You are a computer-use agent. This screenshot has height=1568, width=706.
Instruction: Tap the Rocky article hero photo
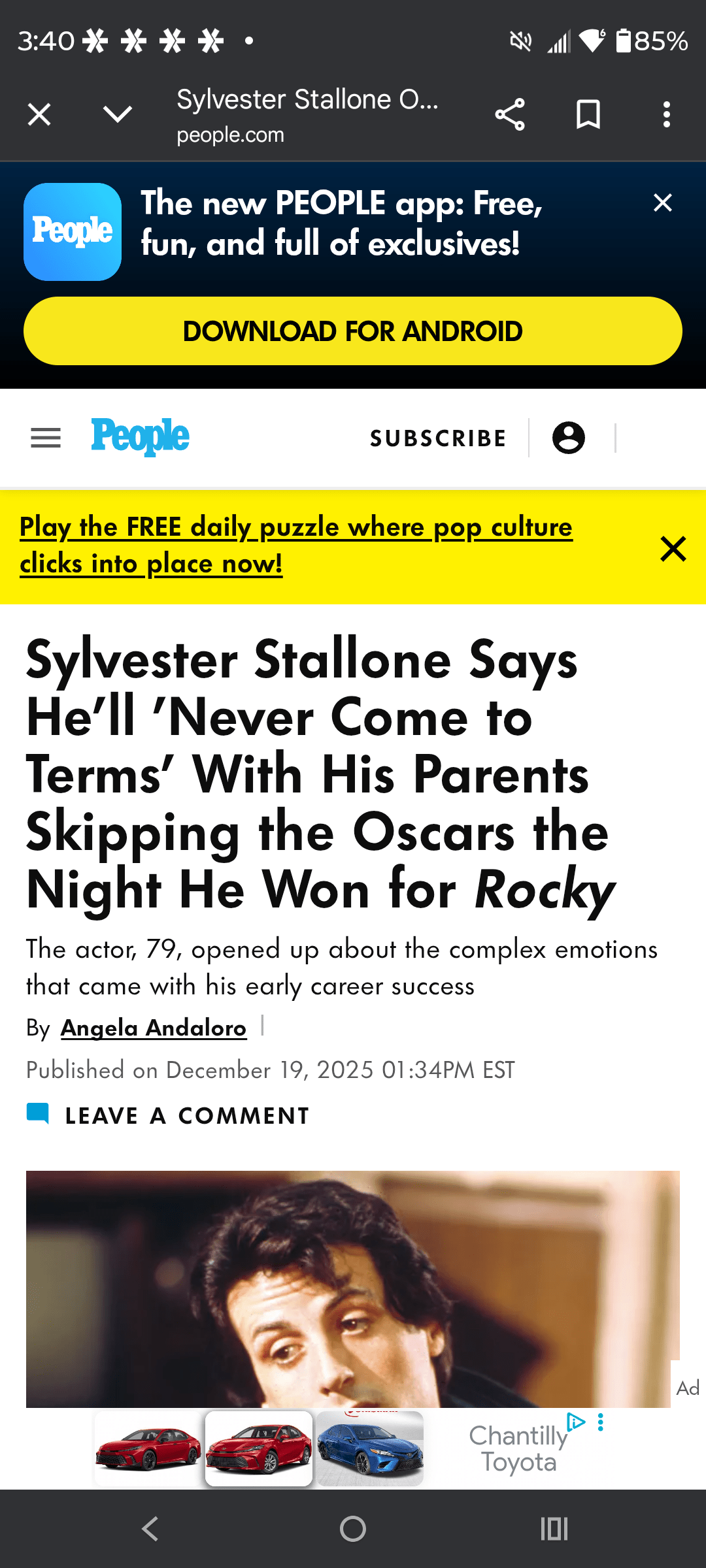(x=353, y=1287)
